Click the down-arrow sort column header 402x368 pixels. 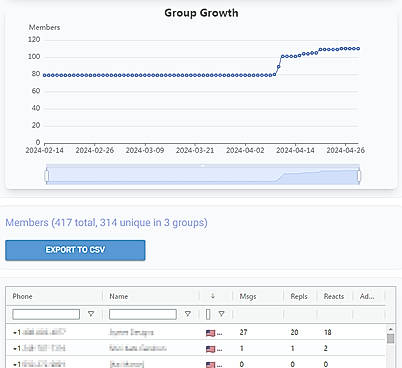point(213,296)
